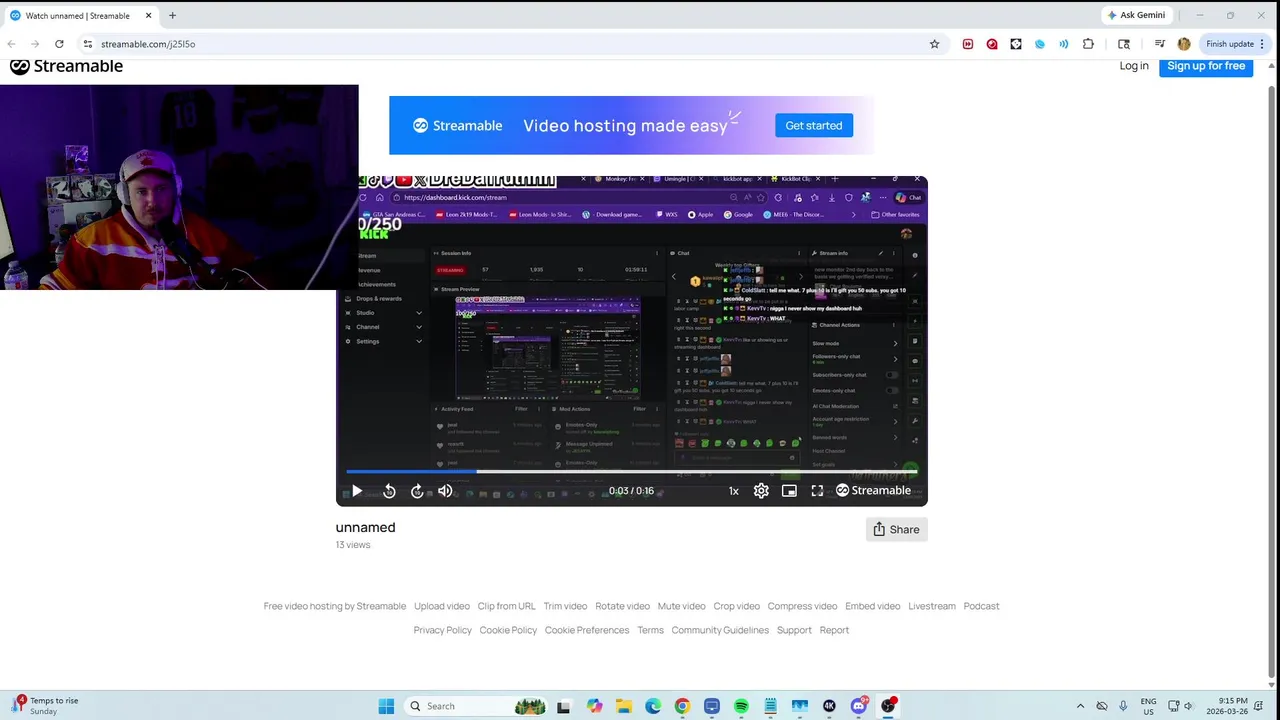
Task: Open the Mute video link
Action: 681,606
